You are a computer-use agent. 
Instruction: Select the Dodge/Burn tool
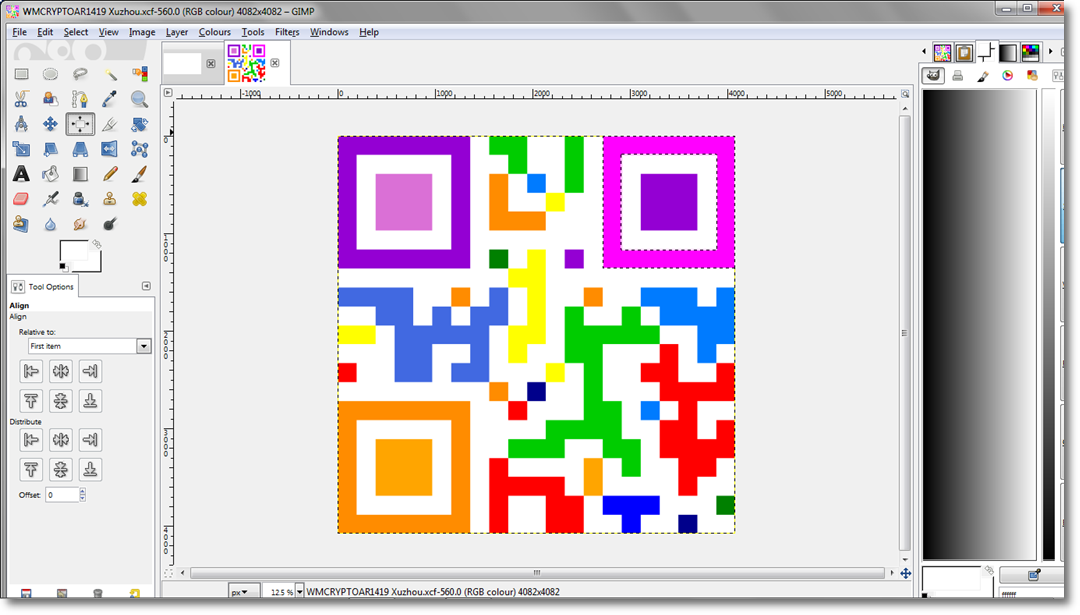point(110,224)
